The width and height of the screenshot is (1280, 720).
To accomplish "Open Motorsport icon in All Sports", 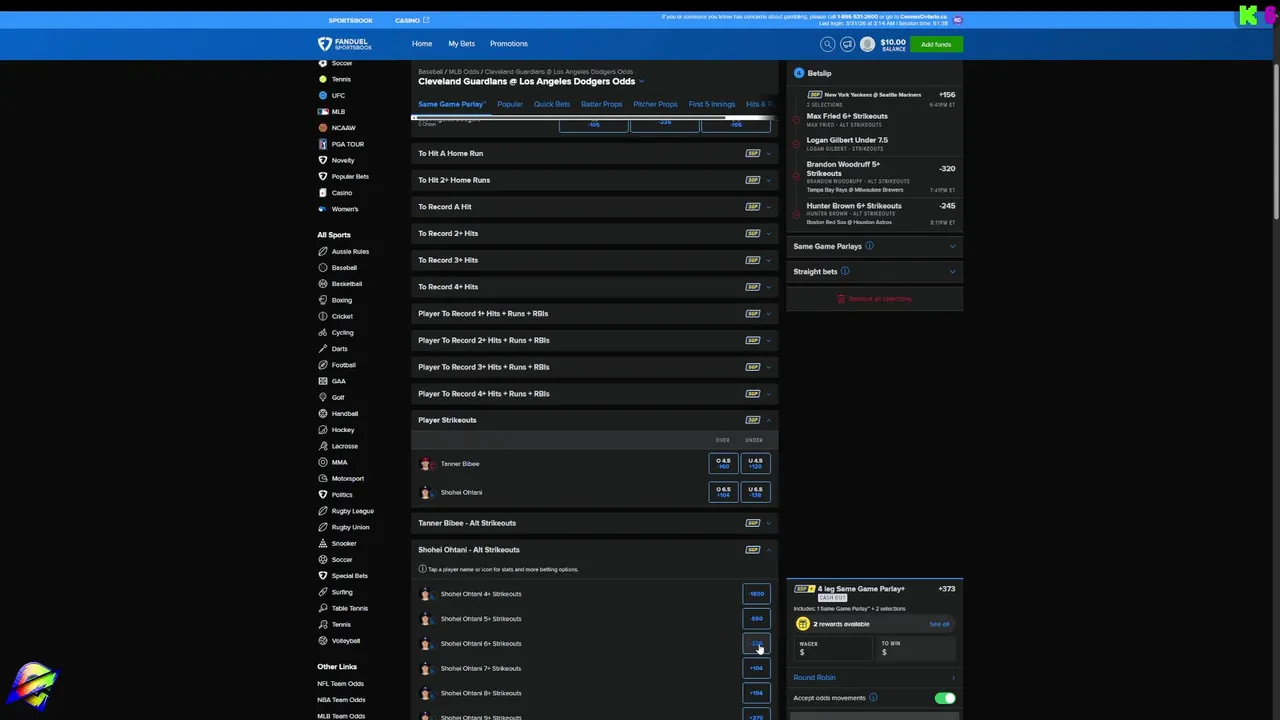I will (323, 478).
